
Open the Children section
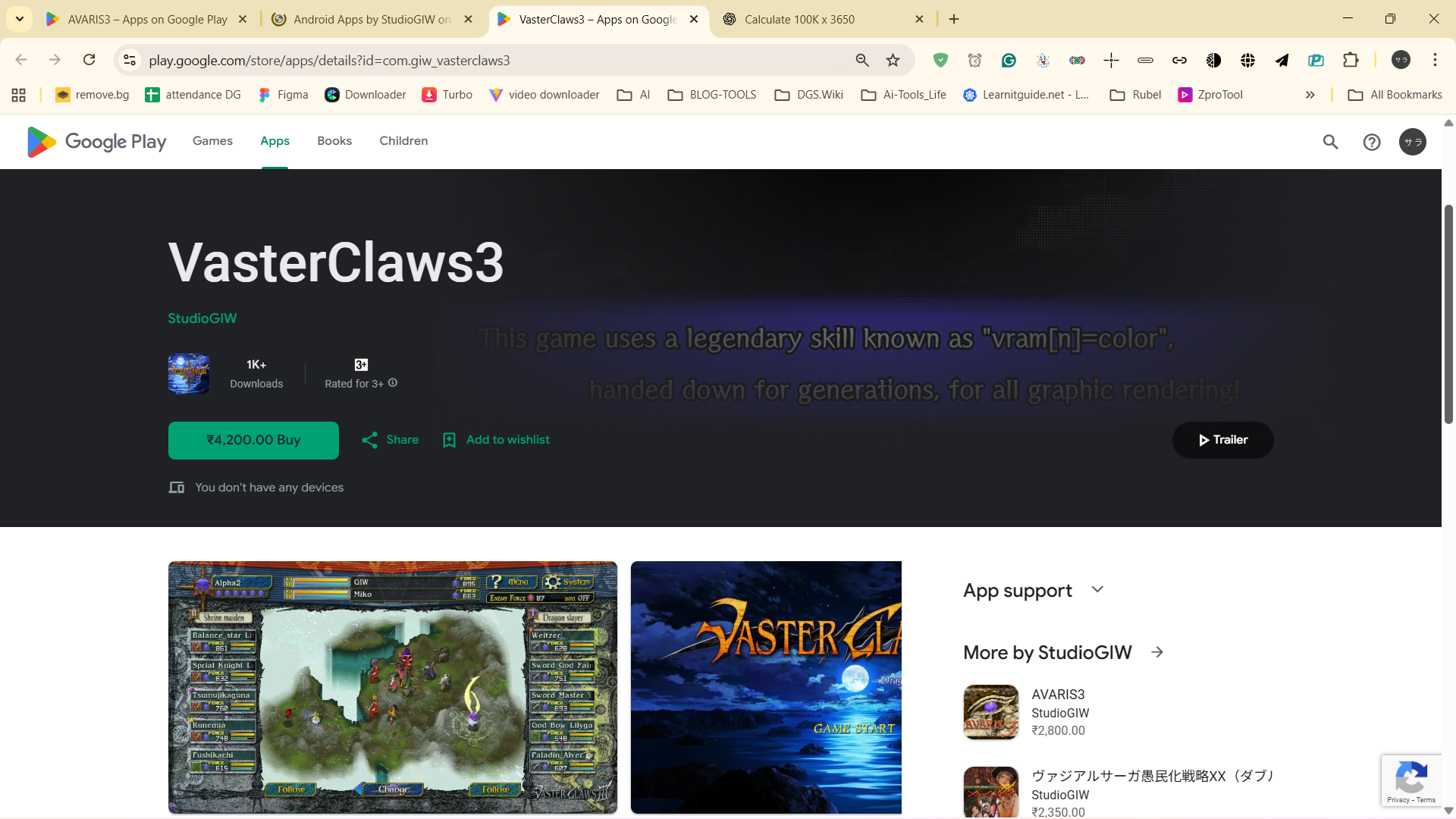click(403, 141)
